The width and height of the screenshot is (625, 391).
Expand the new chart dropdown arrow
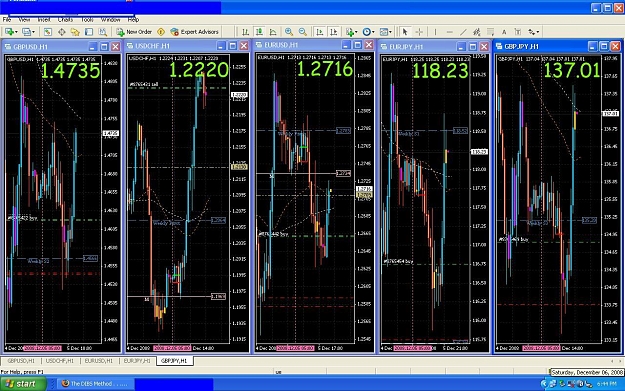click(16, 32)
